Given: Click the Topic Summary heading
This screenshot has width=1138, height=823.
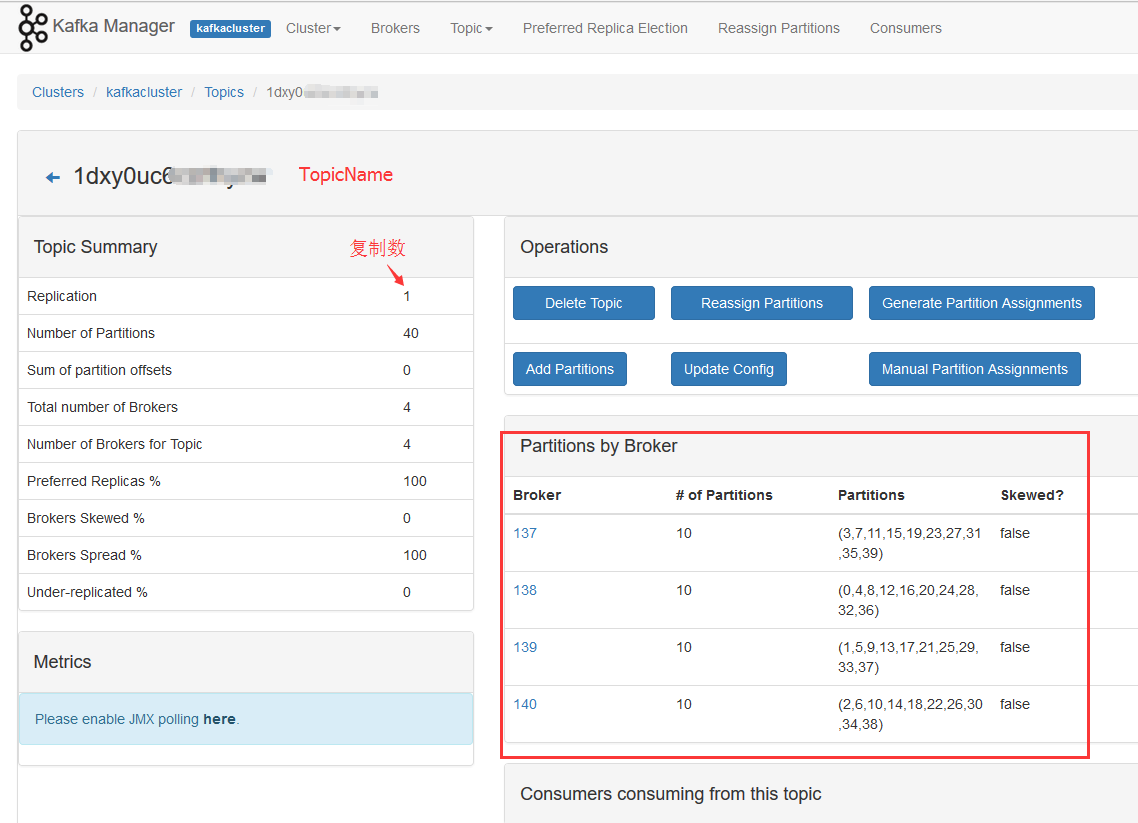Looking at the screenshot, I should point(95,247).
